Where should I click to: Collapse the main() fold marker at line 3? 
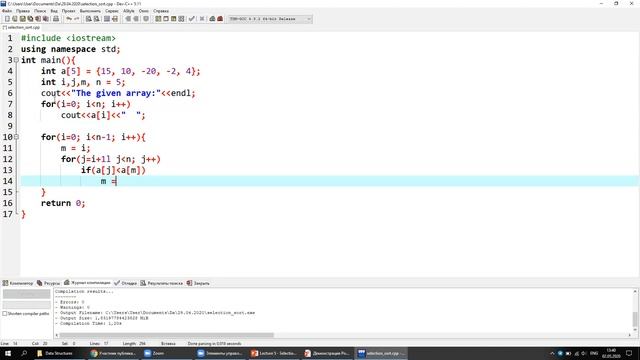(x=16, y=60)
